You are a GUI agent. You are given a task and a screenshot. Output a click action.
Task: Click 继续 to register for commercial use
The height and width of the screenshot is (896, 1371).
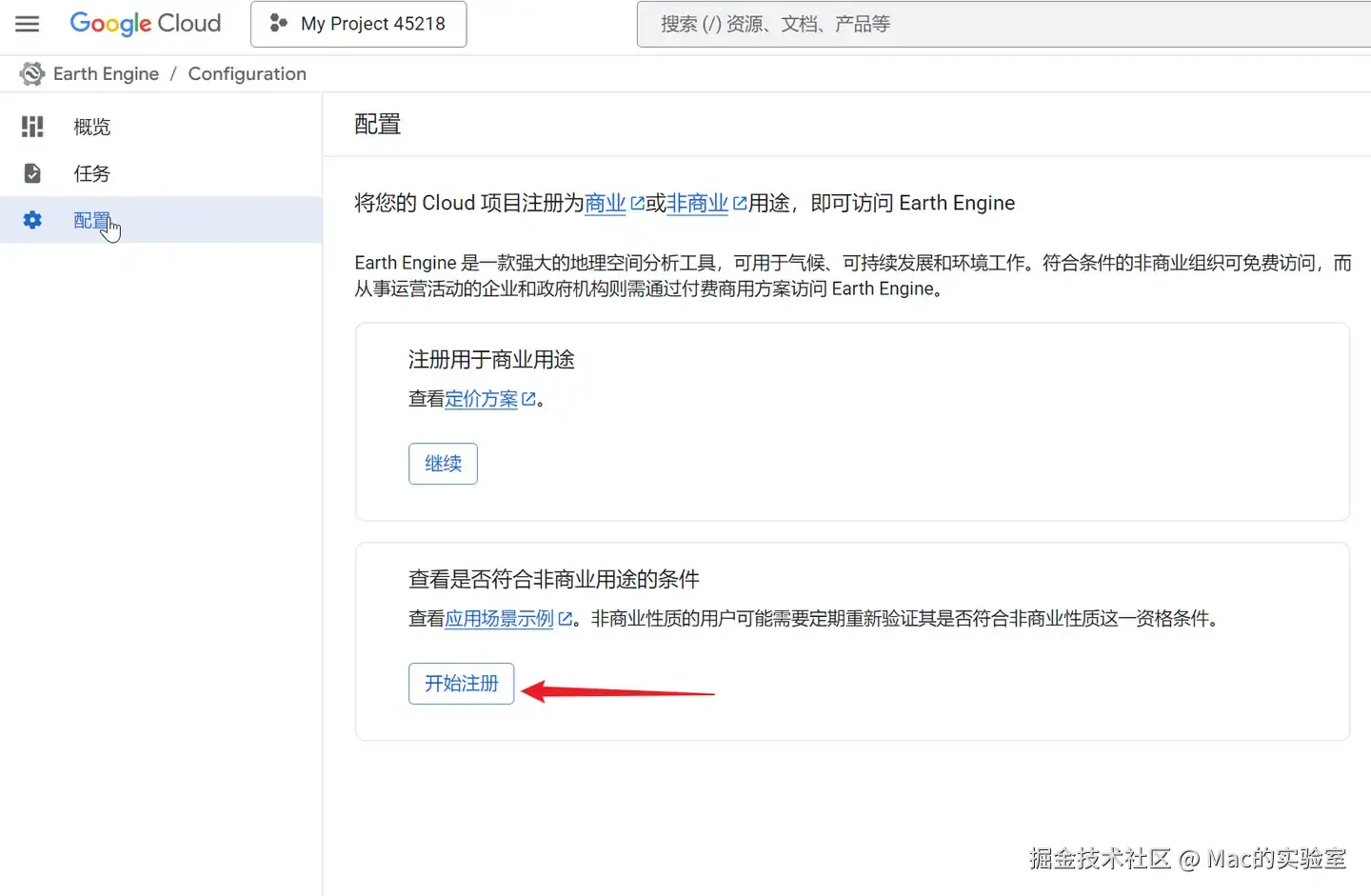click(x=443, y=464)
